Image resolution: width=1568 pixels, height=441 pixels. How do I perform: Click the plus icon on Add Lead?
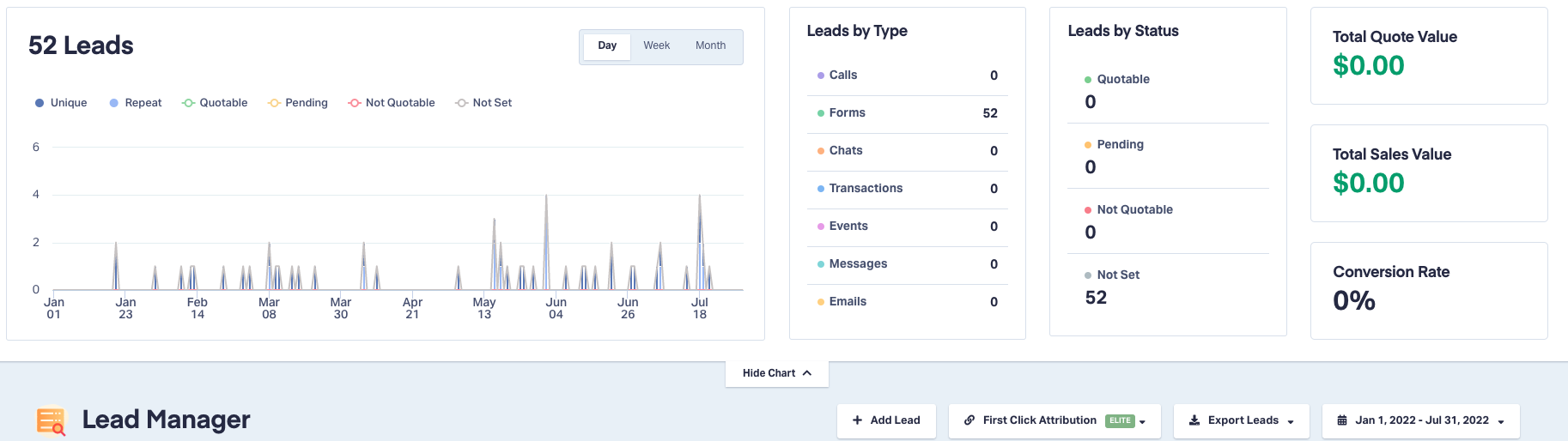[x=857, y=420]
